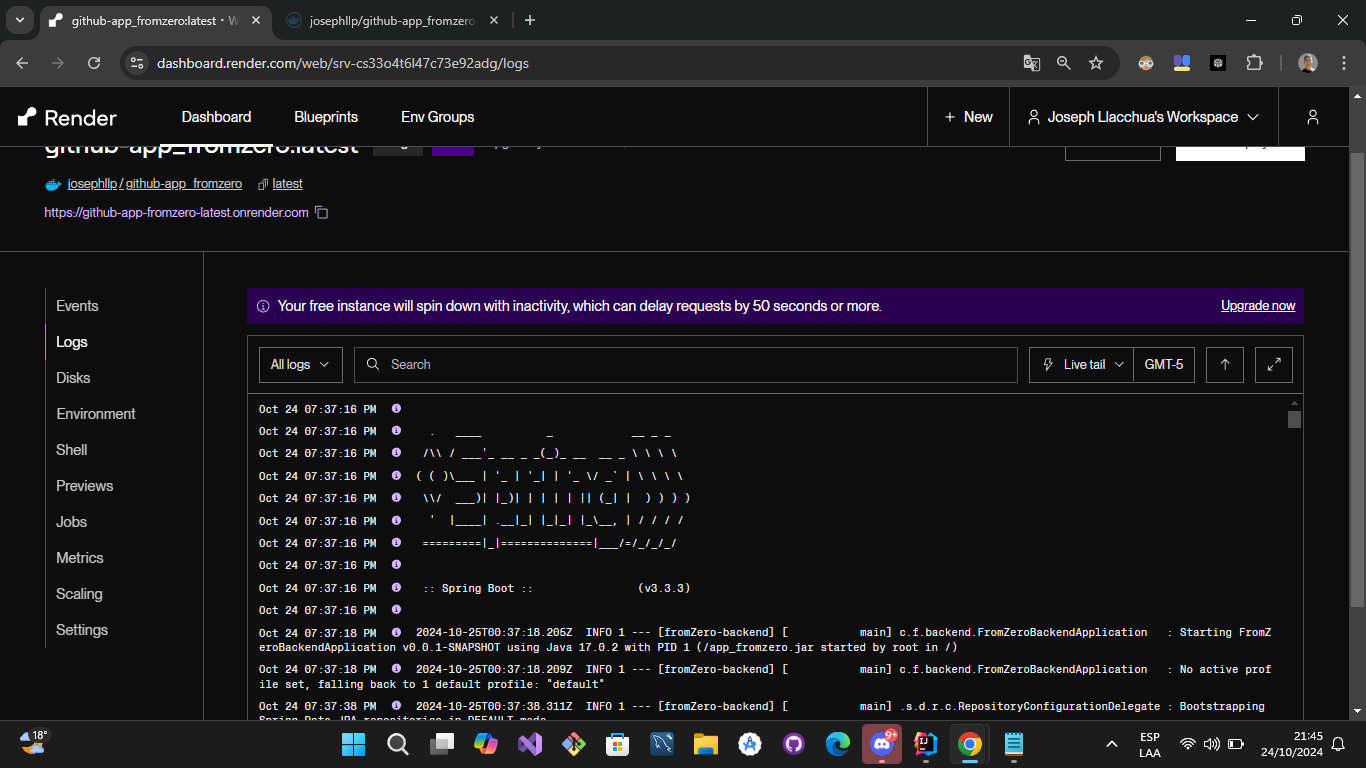Open the weather widget on taskbar
This screenshot has height=768, width=1366.
coord(34,742)
